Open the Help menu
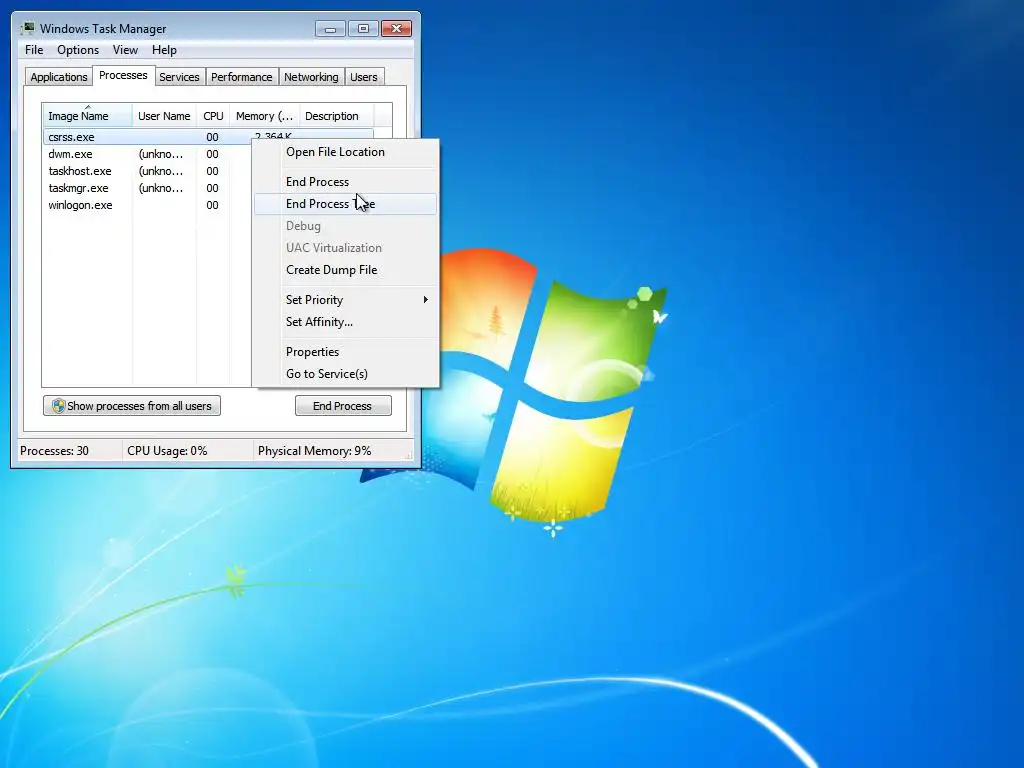The image size is (1024, 768). pyautogui.click(x=164, y=50)
